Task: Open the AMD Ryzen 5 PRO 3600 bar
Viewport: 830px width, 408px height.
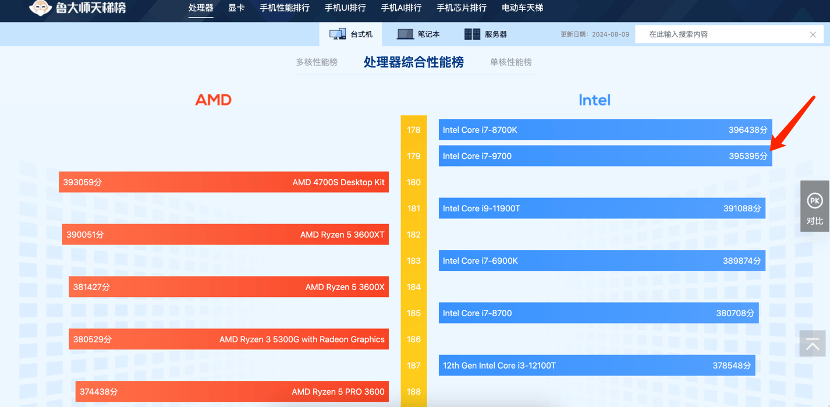Action: (232, 392)
